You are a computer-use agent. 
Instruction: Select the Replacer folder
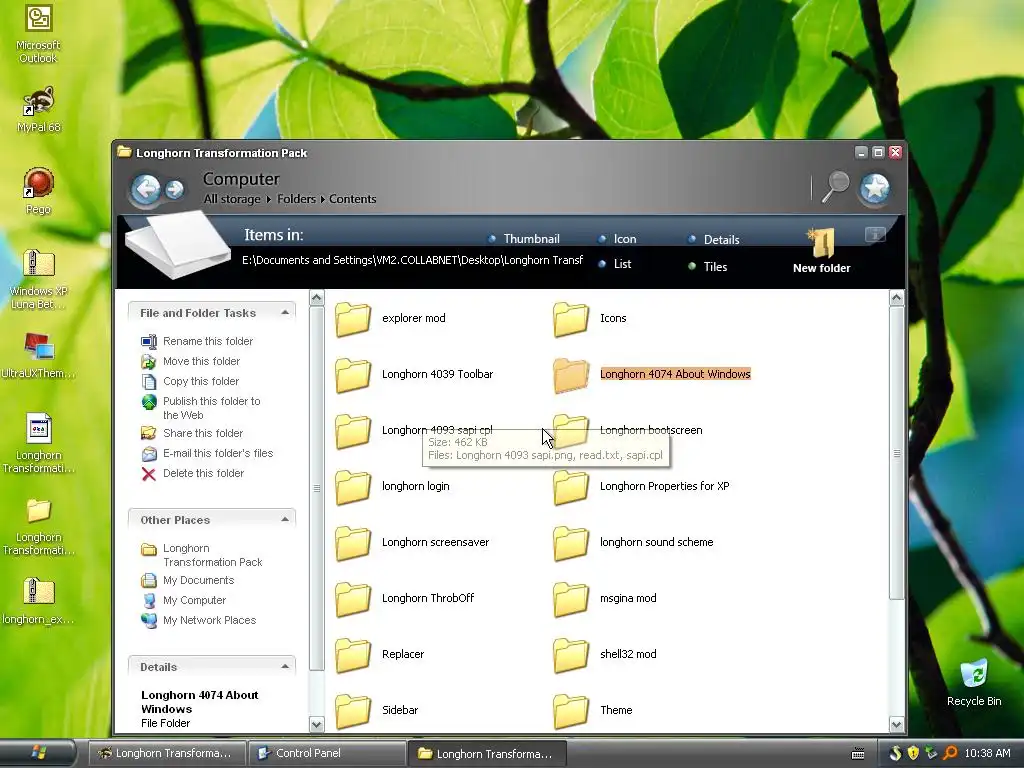(379, 655)
